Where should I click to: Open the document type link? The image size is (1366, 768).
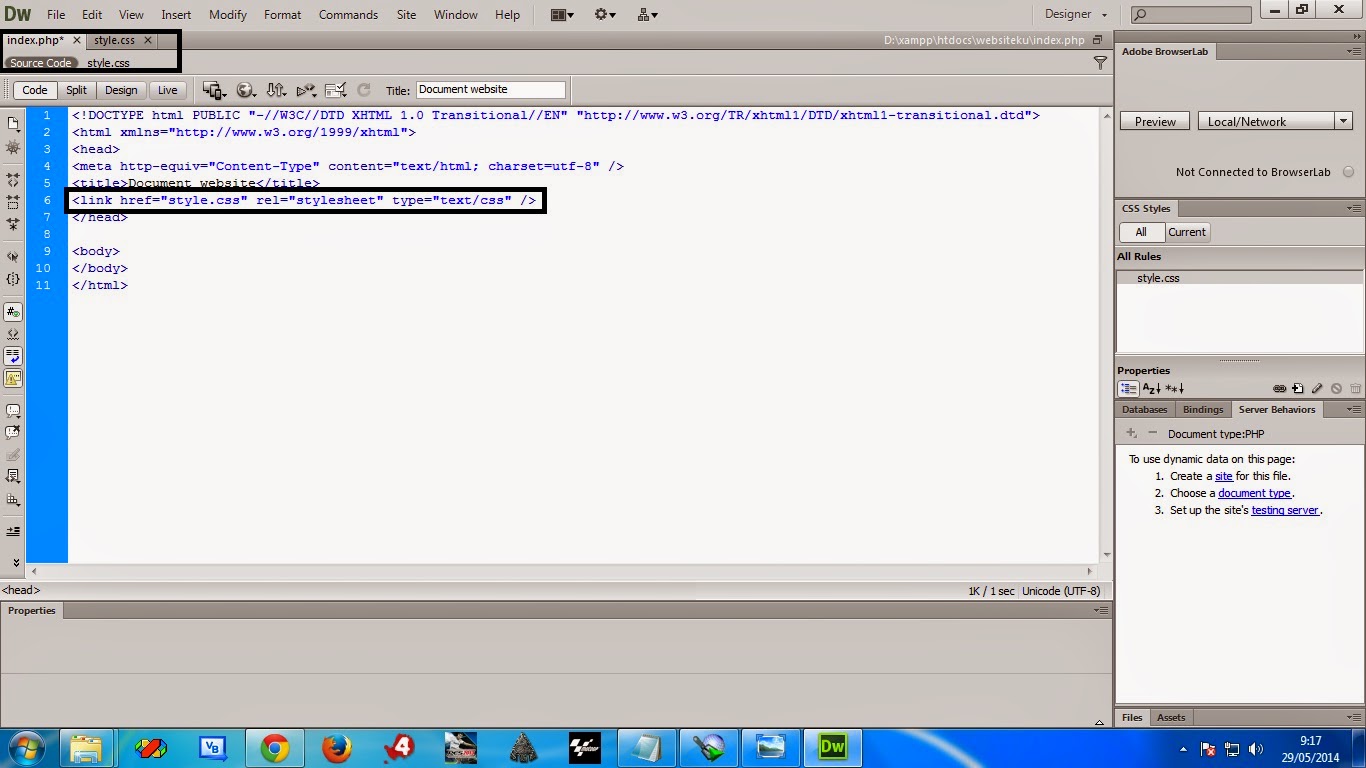point(1254,493)
